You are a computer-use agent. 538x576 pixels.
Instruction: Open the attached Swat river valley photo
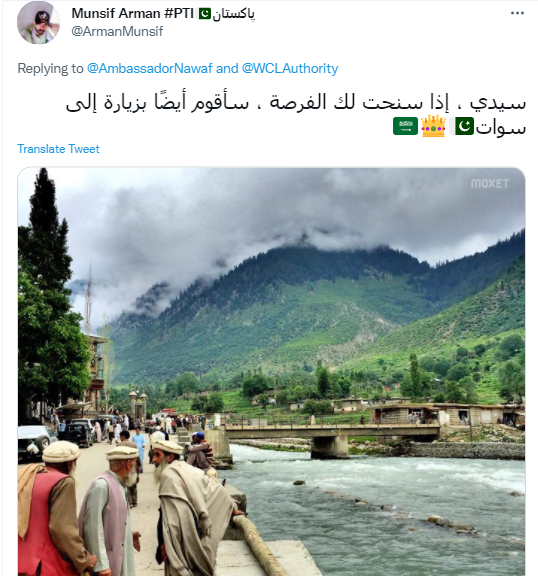pos(271,371)
